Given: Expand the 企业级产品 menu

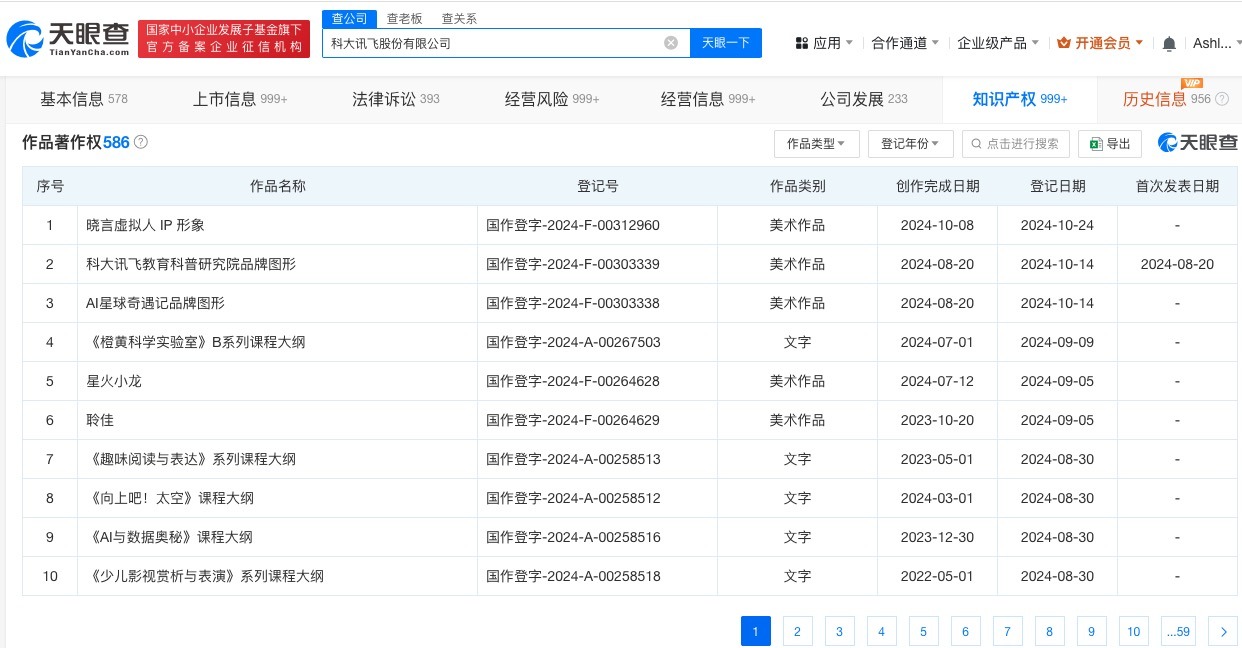Looking at the screenshot, I should pyautogui.click(x=998, y=43).
